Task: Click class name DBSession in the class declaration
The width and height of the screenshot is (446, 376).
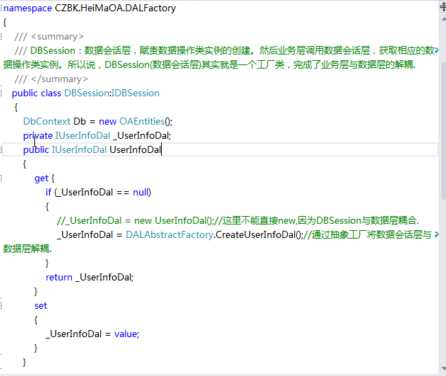Action: [x=87, y=93]
